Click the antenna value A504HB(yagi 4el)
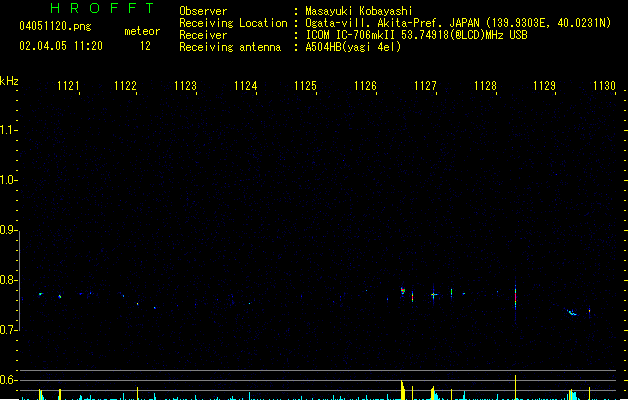Viewport: 629px width, 400px height. tap(353, 47)
